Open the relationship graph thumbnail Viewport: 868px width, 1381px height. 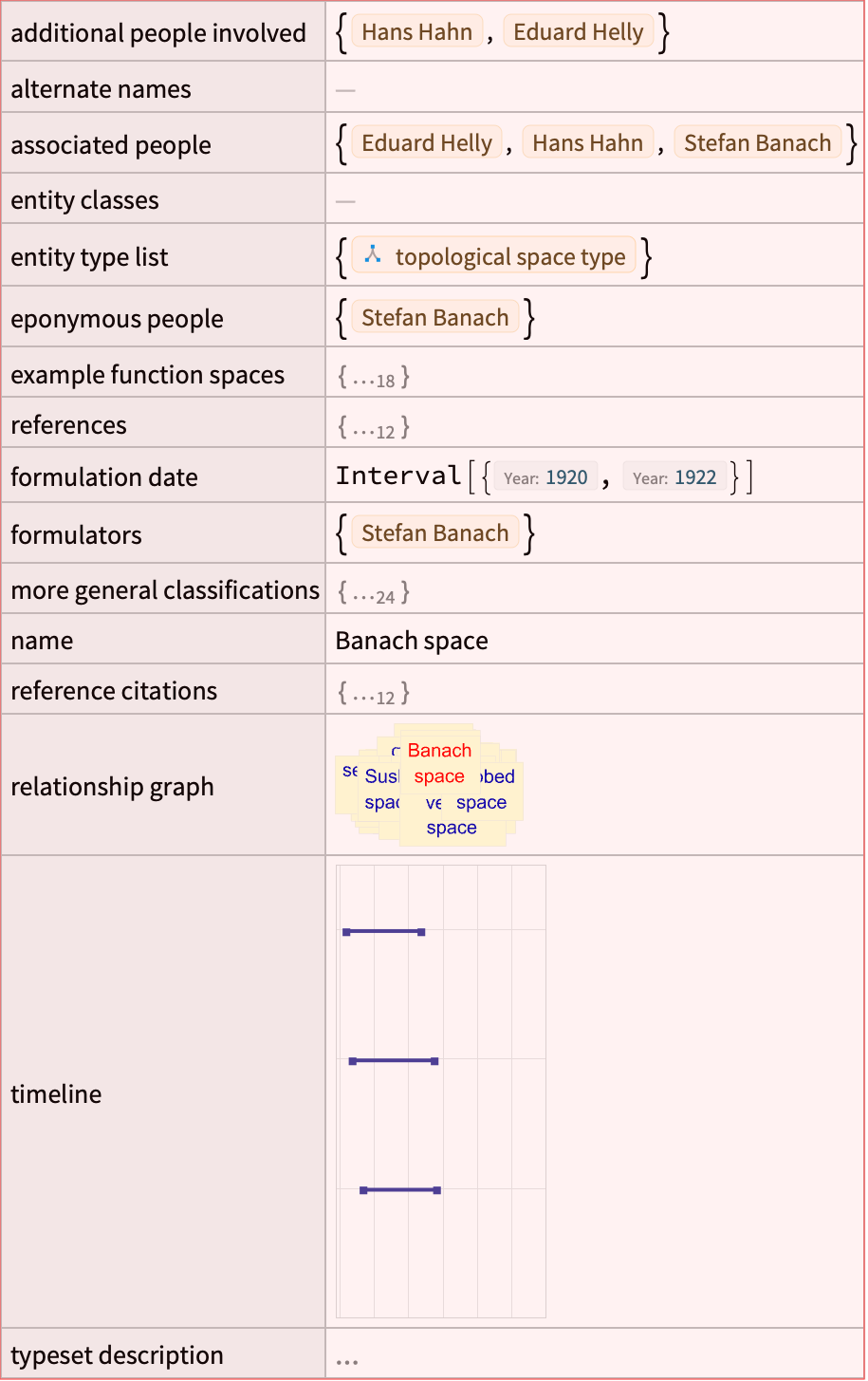coord(430,786)
